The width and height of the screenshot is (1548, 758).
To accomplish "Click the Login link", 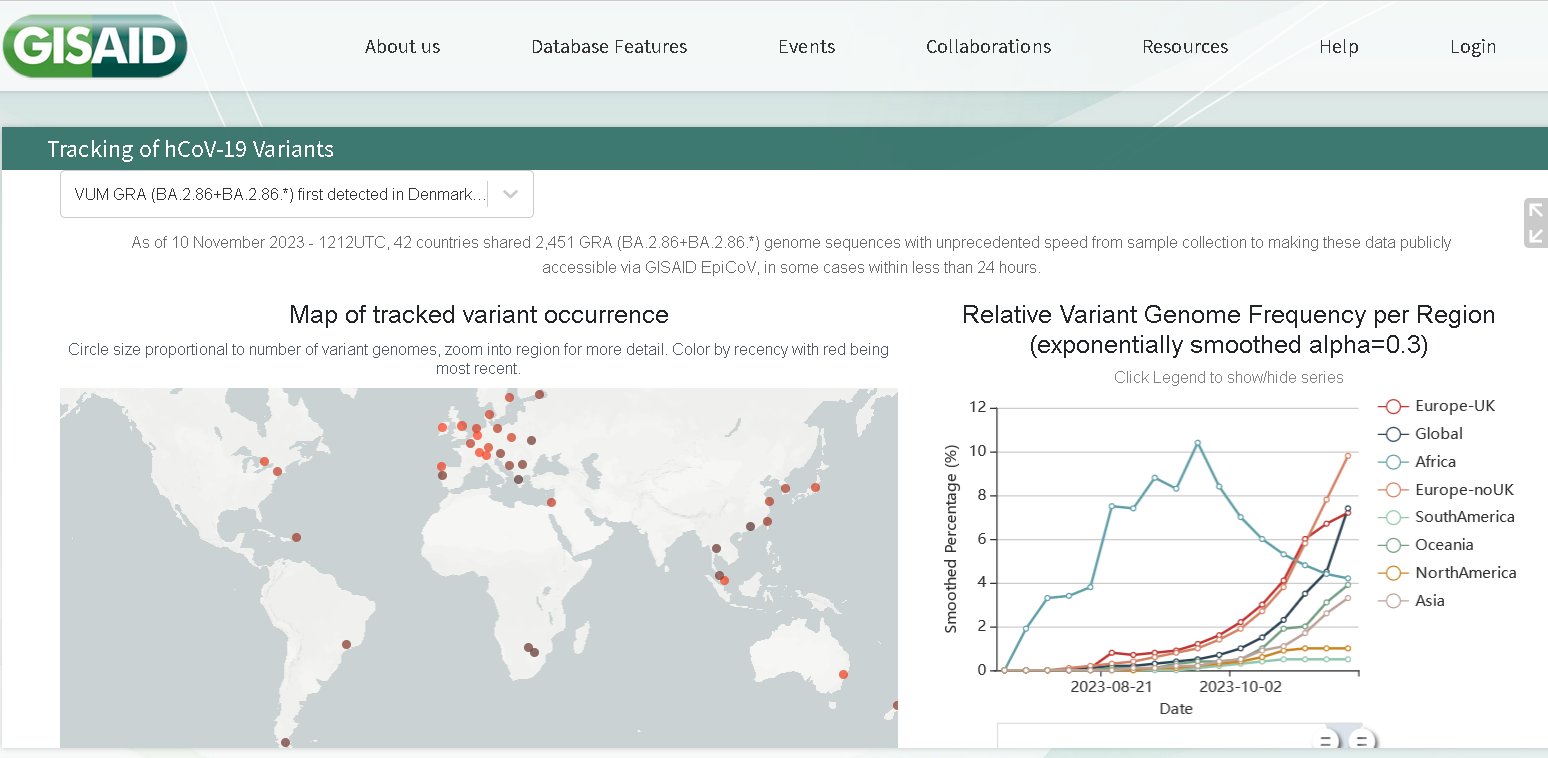I will tap(1472, 47).
